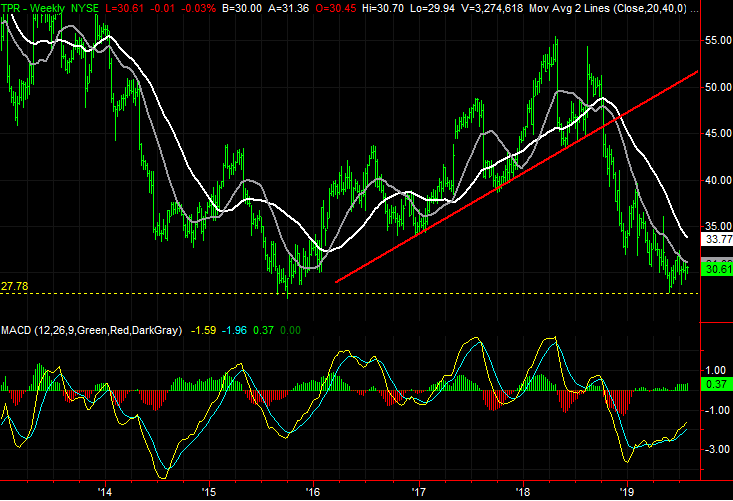Click the -3.00 MACD axis label
The width and height of the screenshot is (733, 501).
click(716, 450)
